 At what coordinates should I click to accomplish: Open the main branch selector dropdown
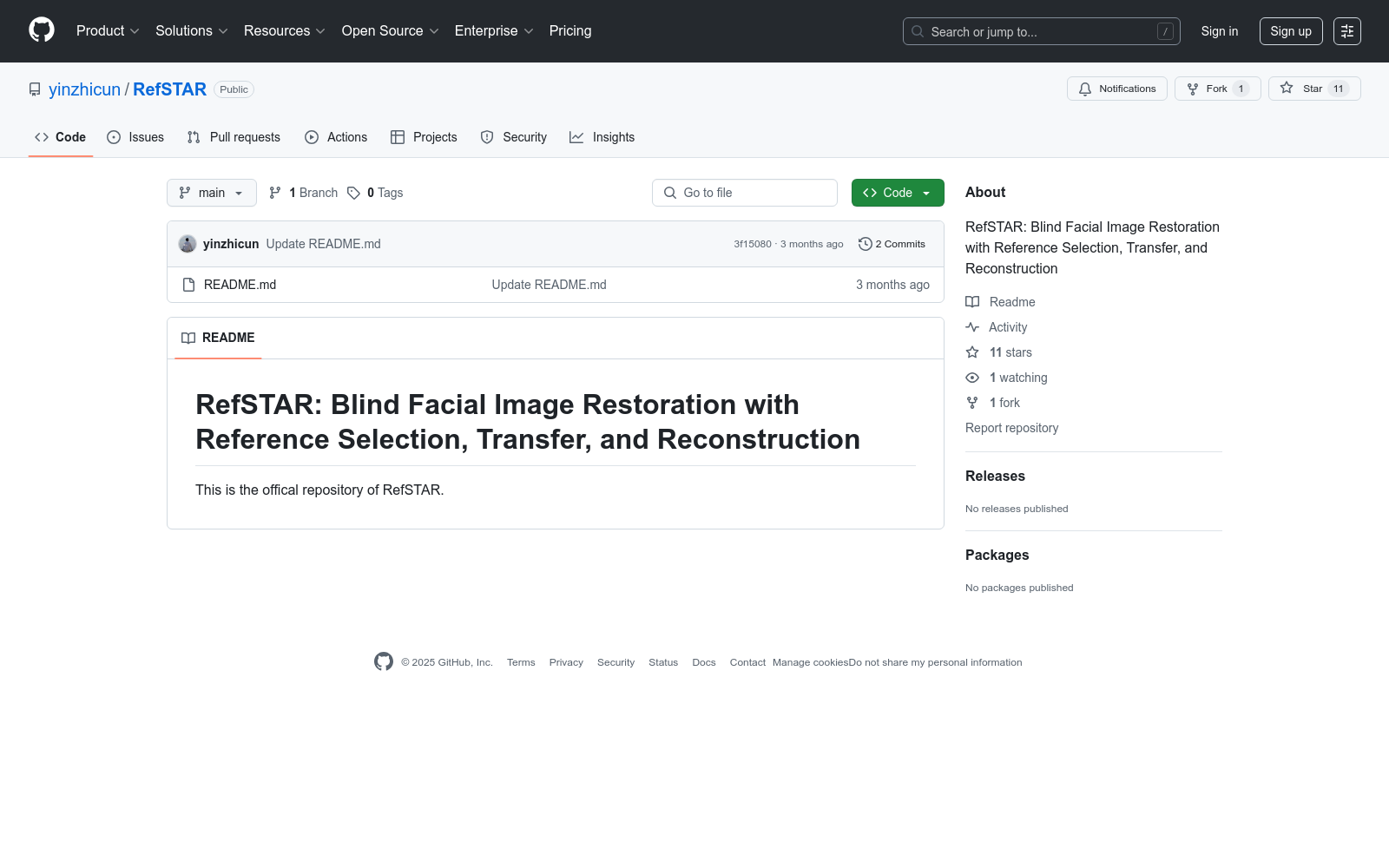[212, 193]
